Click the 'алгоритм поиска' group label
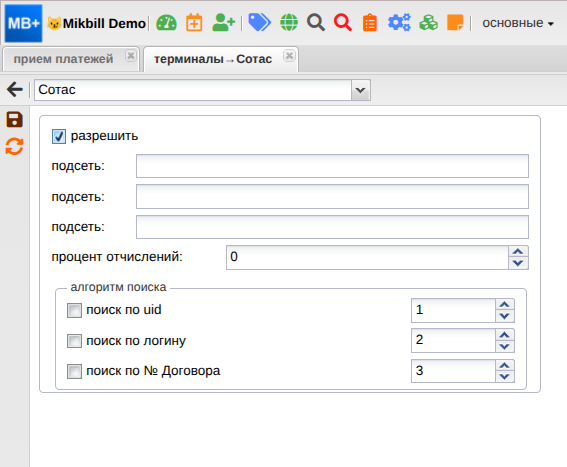The image size is (567, 467). (118, 287)
